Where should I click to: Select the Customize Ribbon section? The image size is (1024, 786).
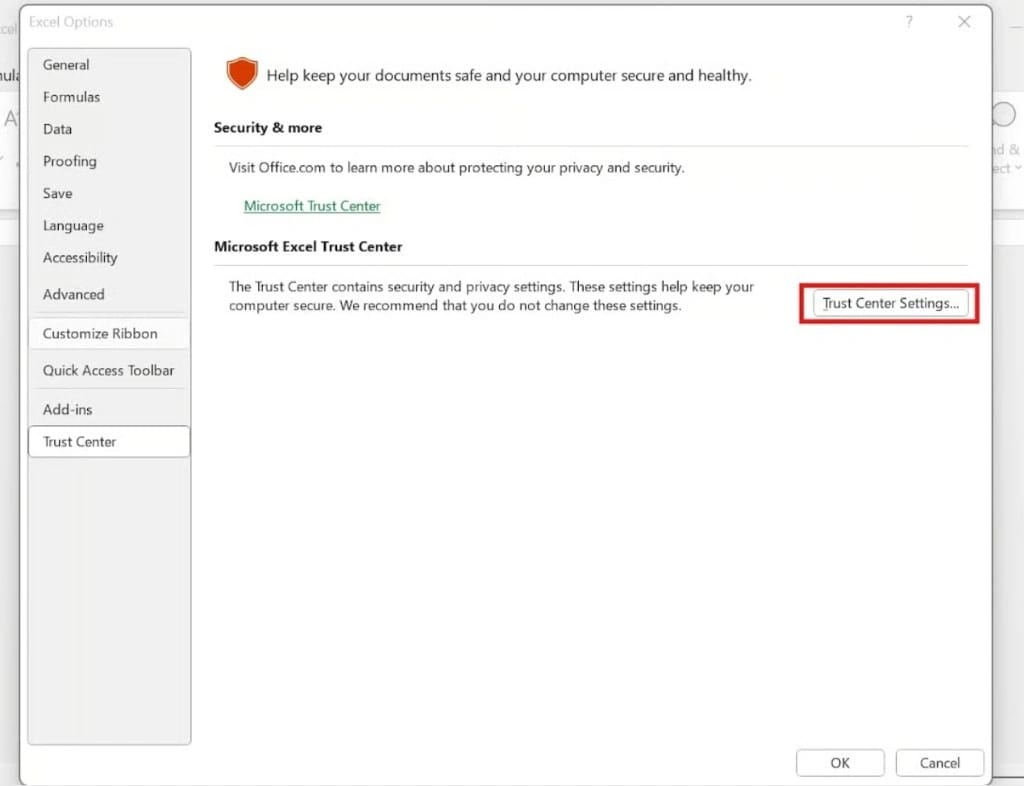point(99,333)
